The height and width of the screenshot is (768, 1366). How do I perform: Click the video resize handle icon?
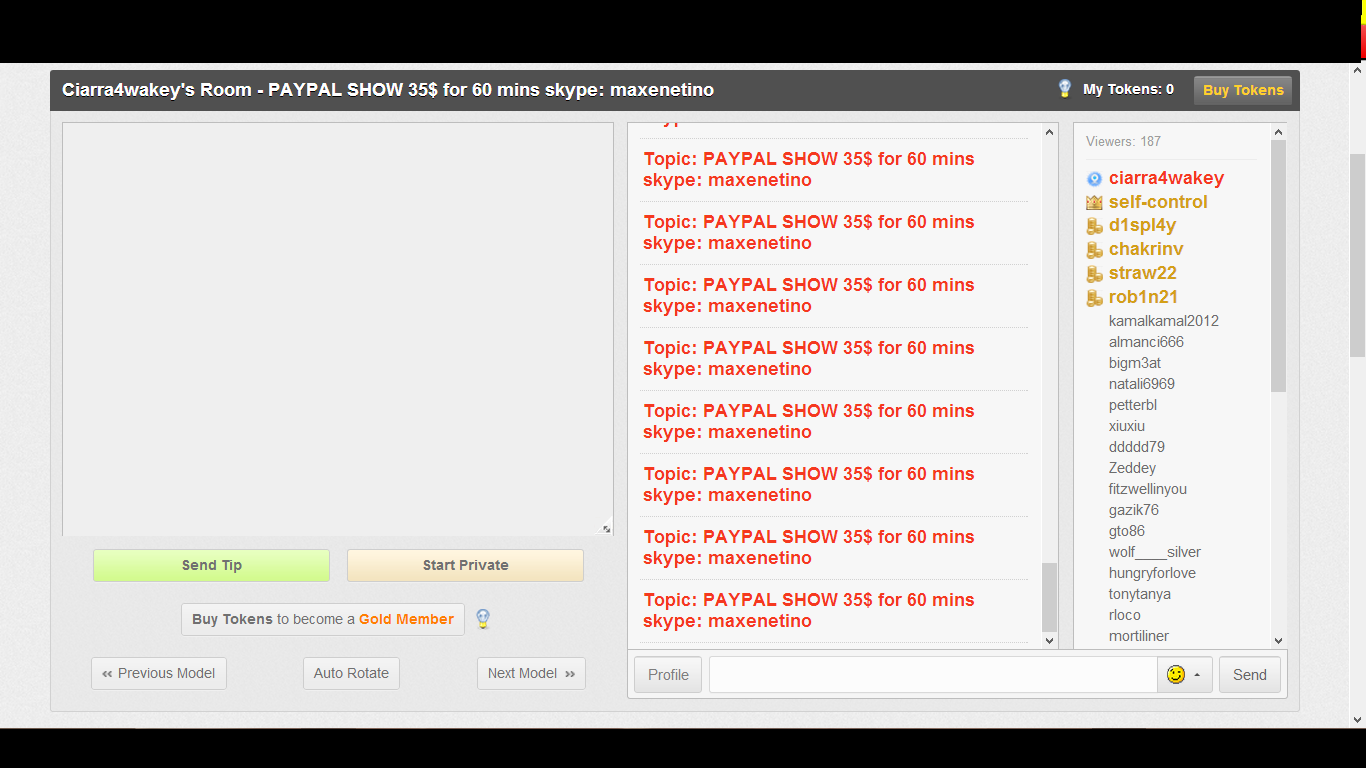(606, 529)
